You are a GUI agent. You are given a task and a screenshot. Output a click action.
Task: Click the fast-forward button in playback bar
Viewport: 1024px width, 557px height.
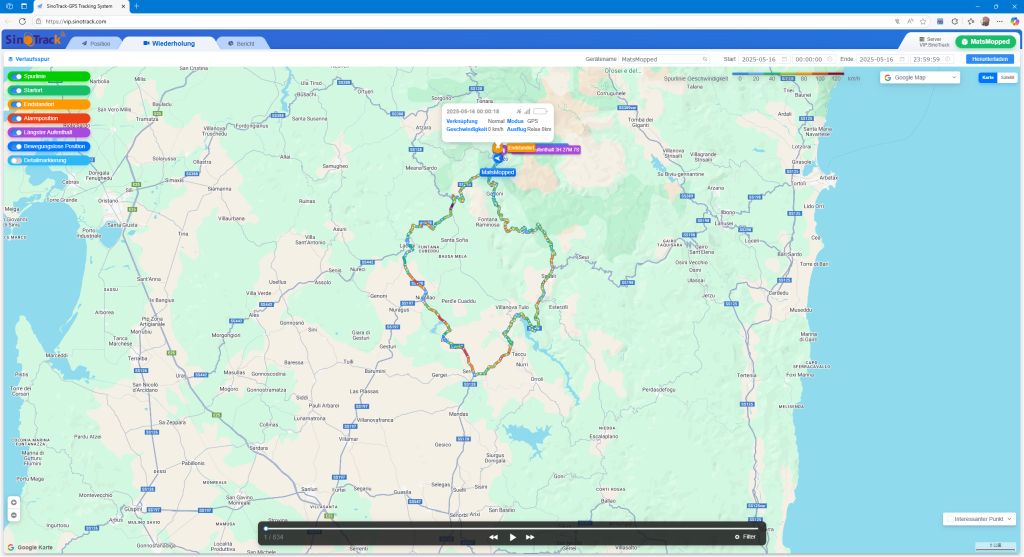(x=530, y=537)
